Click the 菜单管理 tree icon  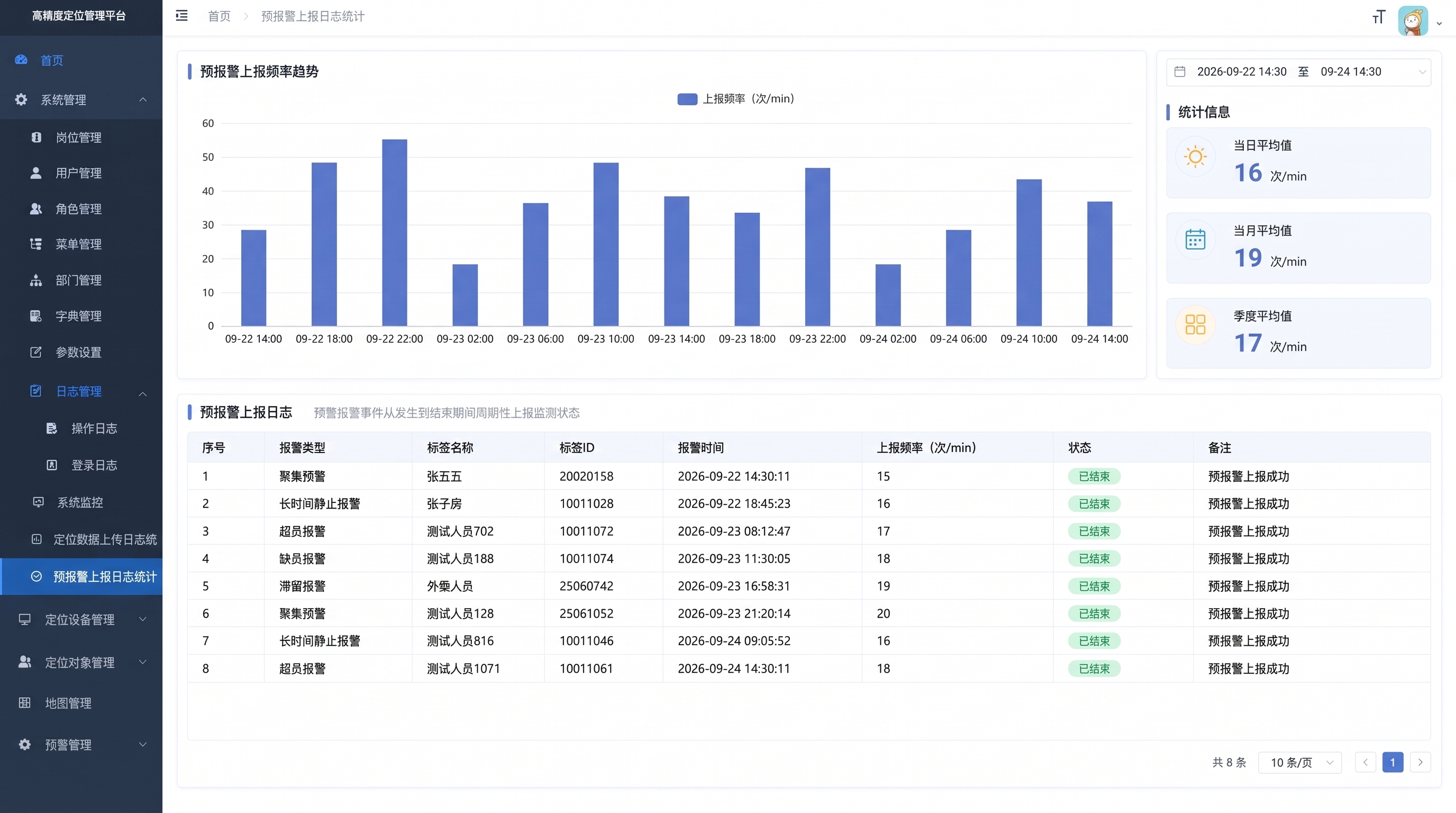pyautogui.click(x=36, y=244)
